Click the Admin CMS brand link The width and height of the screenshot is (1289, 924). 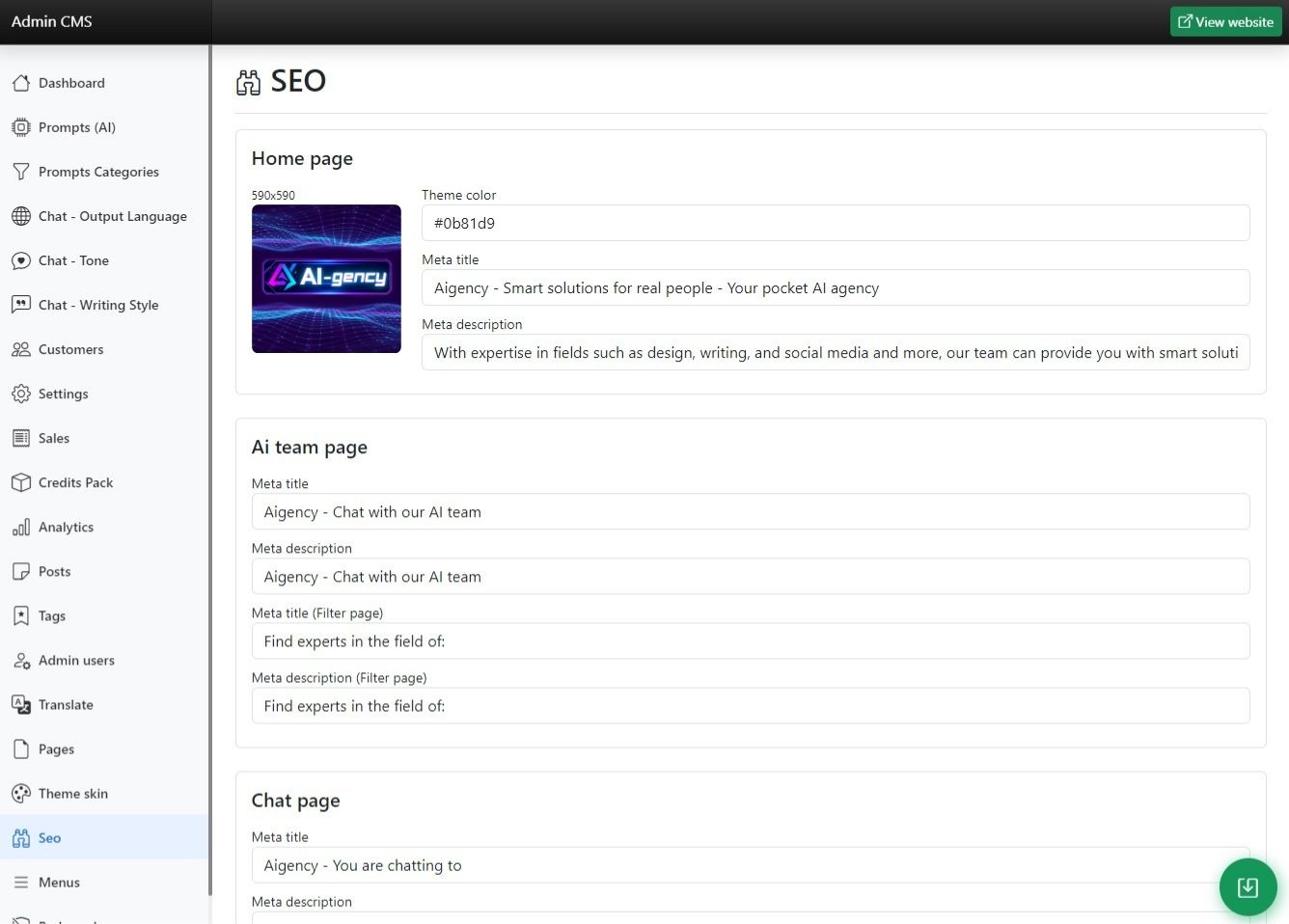point(52,21)
